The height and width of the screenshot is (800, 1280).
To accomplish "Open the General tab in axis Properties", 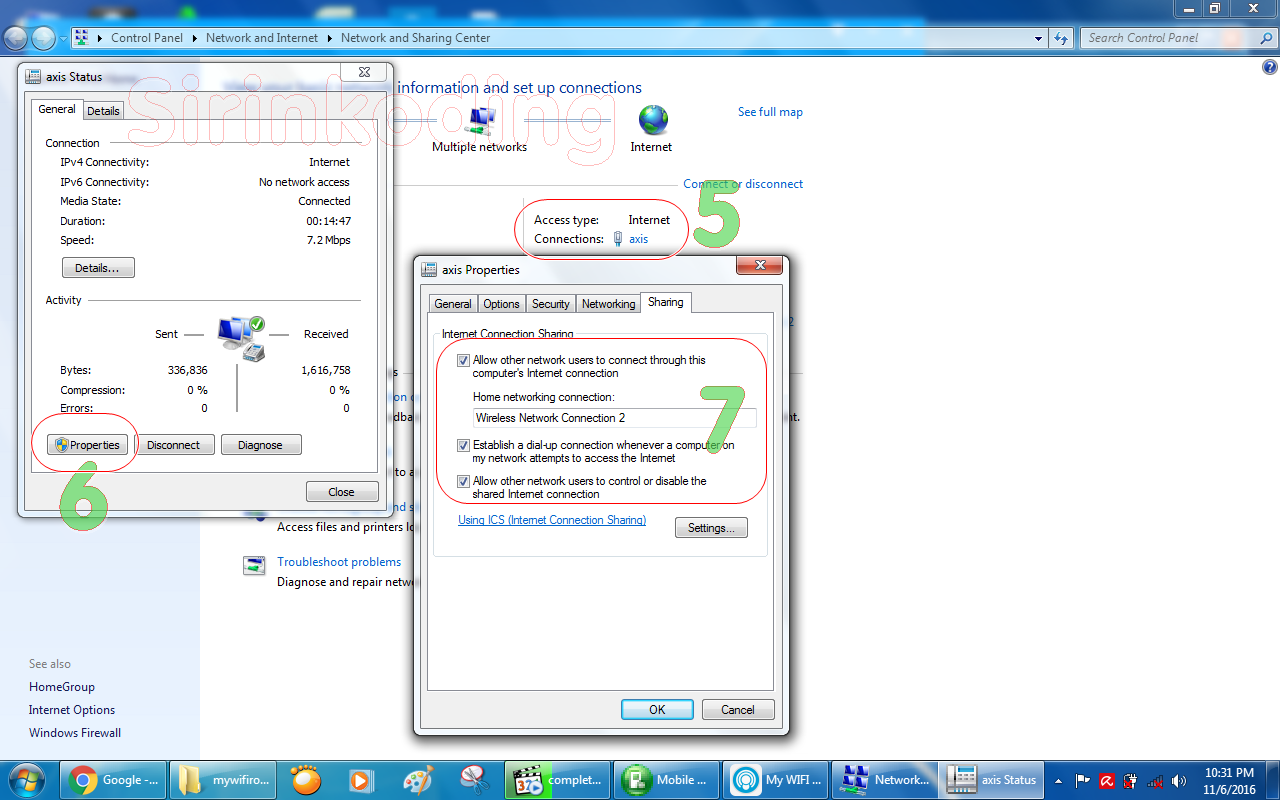I will tap(453, 304).
